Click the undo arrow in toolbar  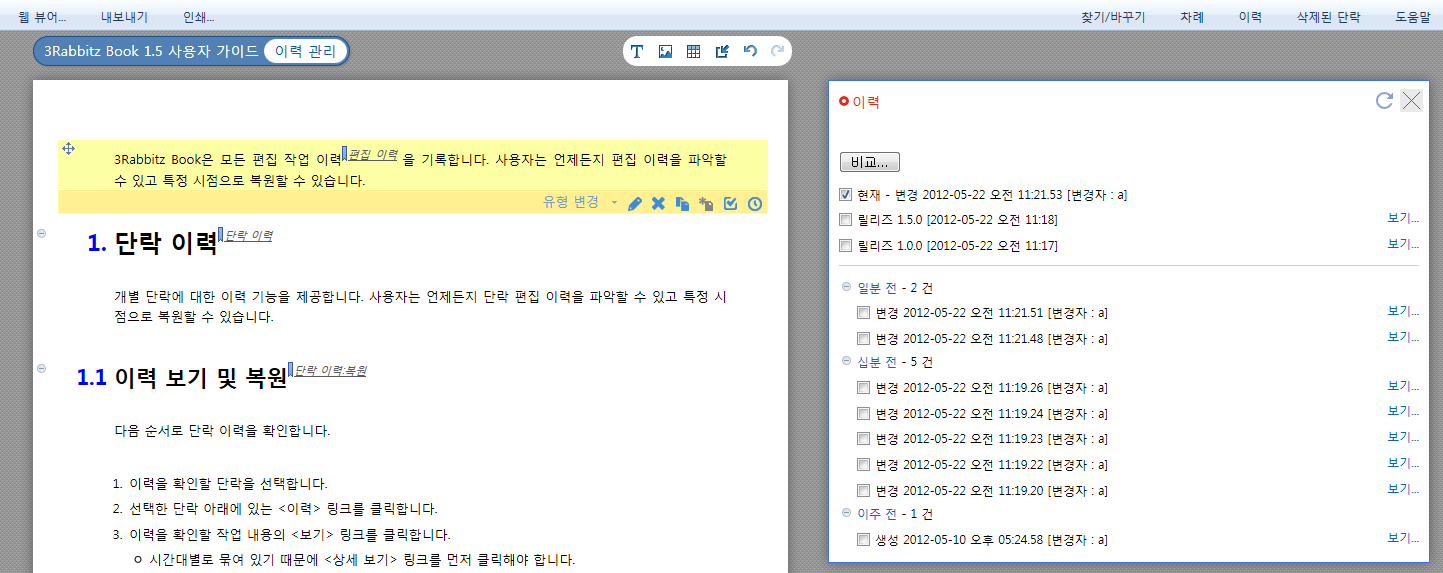coord(750,51)
